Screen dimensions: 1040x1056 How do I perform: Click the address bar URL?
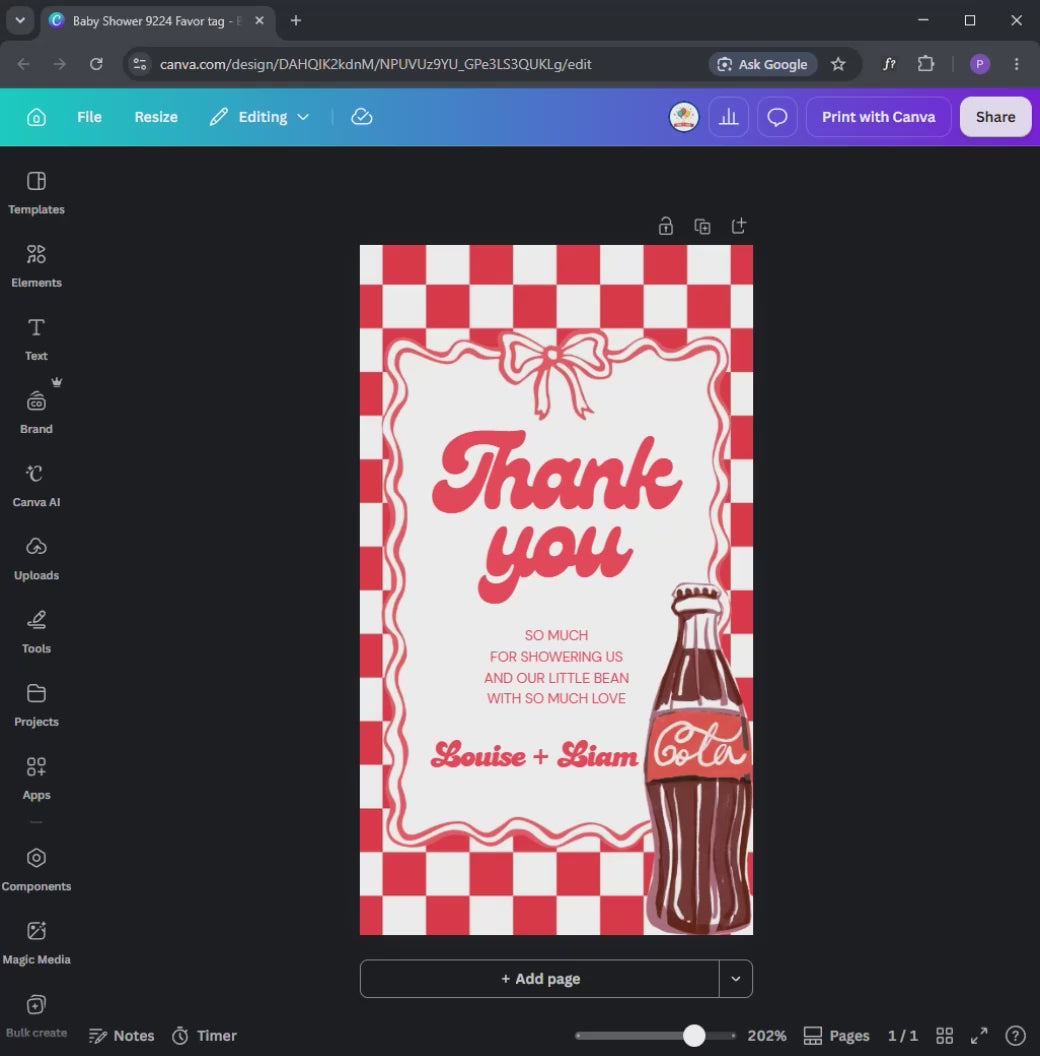coord(375,64)
